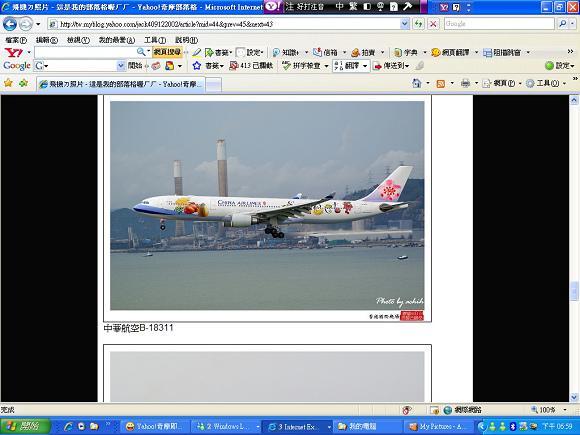
Task: Go back with the browser Back arrow
Action: point(10,24)
